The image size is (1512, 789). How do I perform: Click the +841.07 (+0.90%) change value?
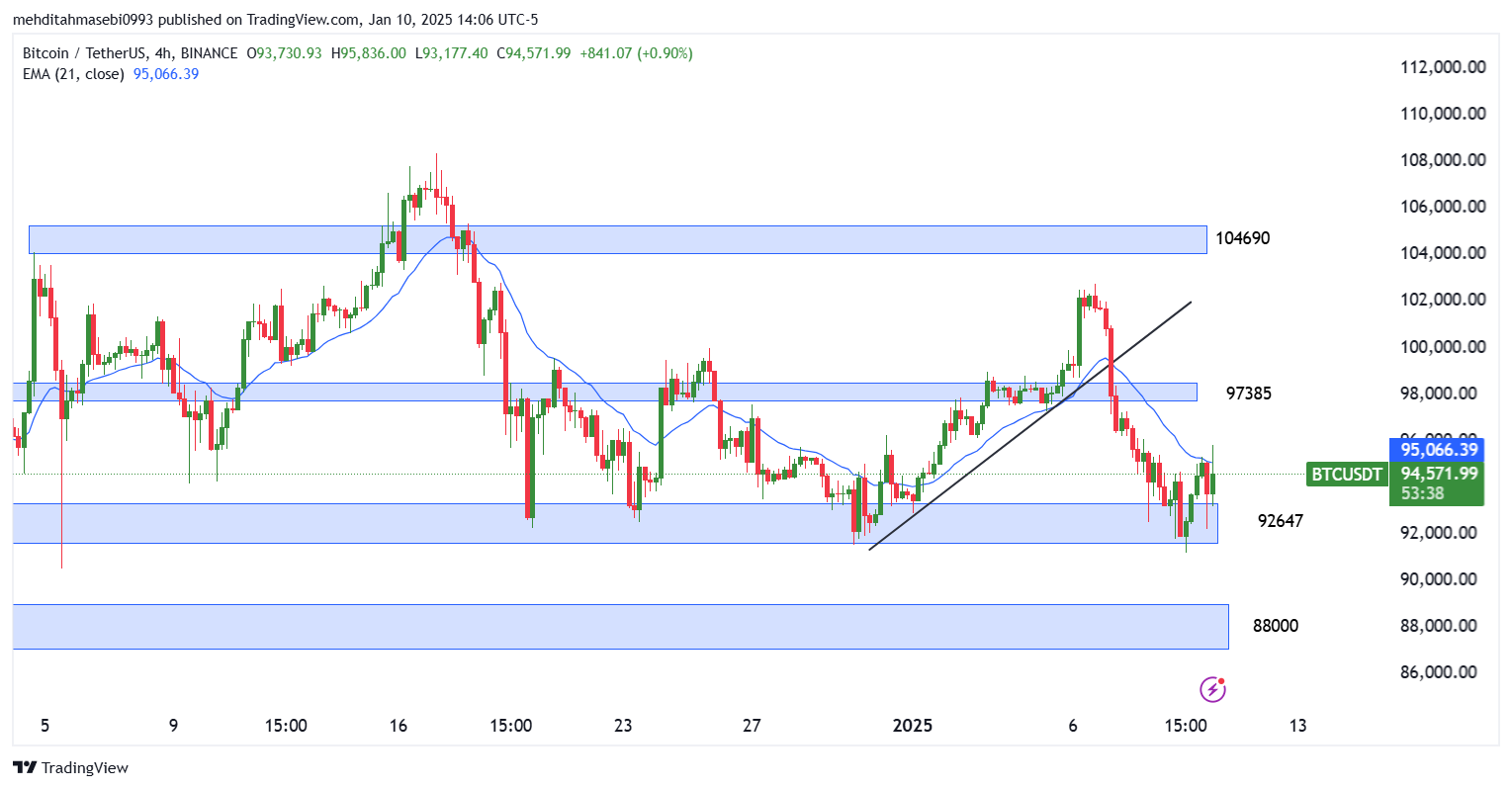click(636, 53)
